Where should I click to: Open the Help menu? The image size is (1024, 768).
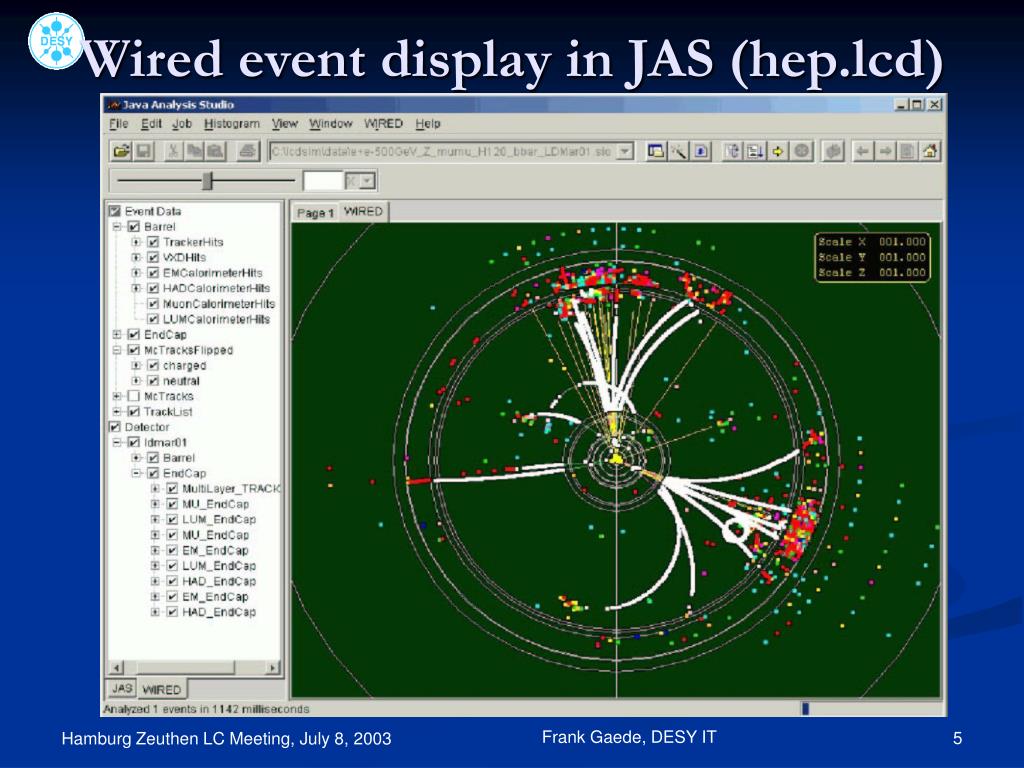428,123
